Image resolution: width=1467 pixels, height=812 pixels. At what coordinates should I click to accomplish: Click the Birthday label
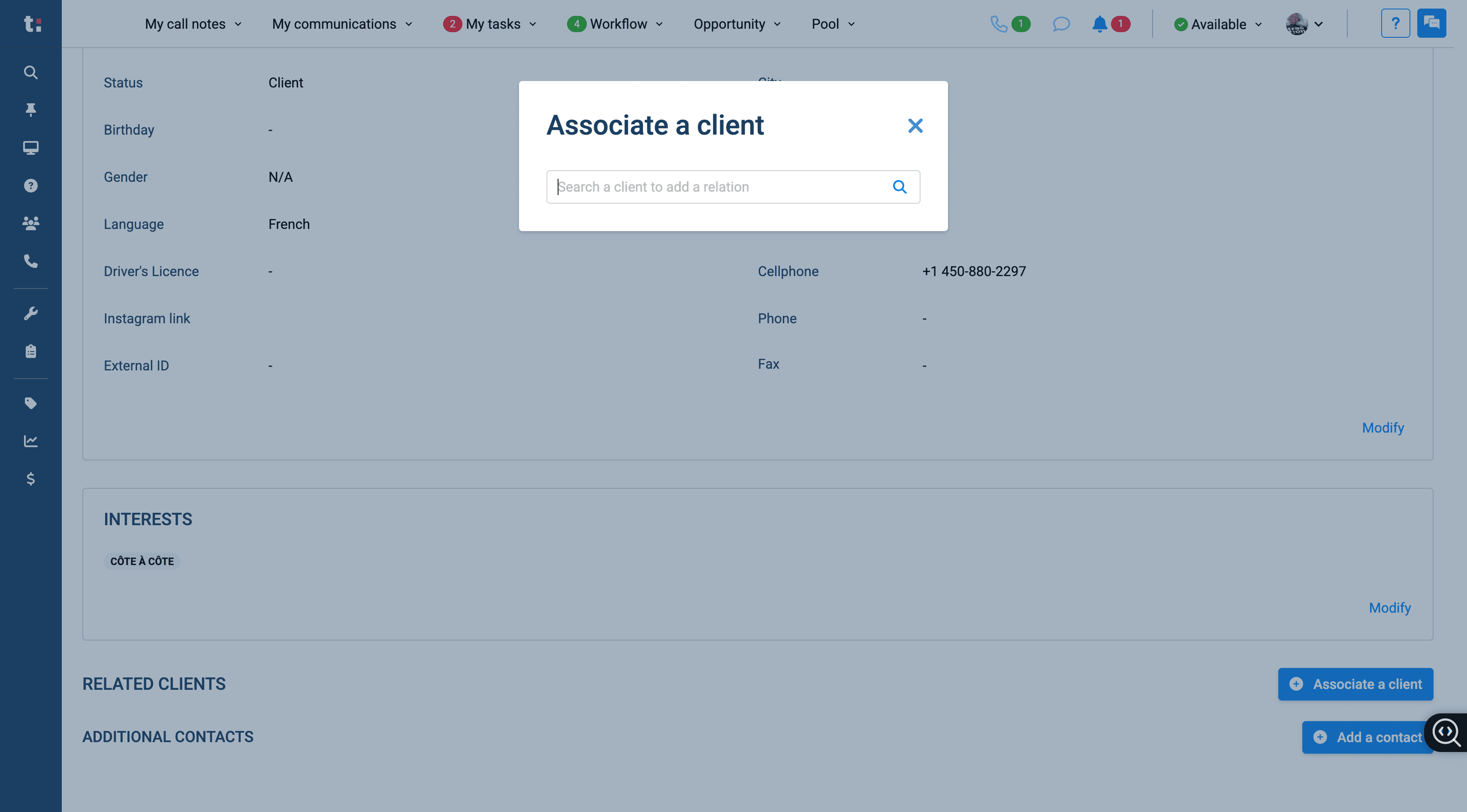pyautogui.click(x=129, y=130)
